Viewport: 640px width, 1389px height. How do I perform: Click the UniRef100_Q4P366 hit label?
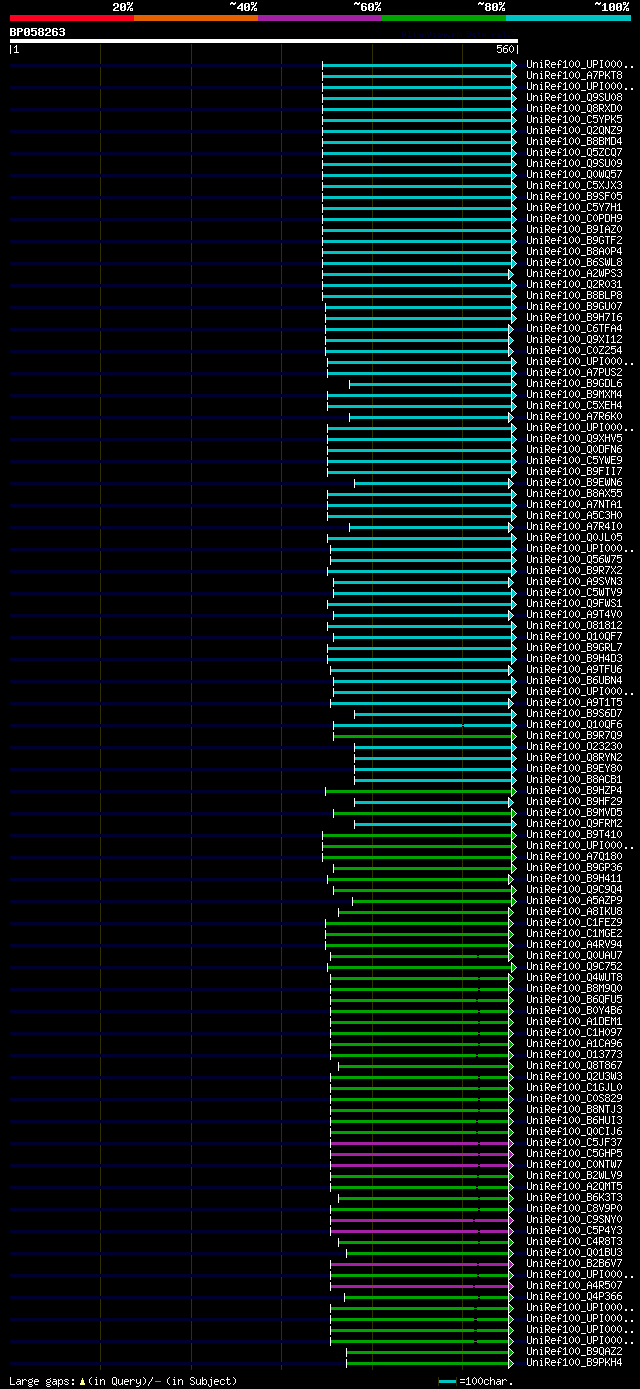pos(574,1296)
